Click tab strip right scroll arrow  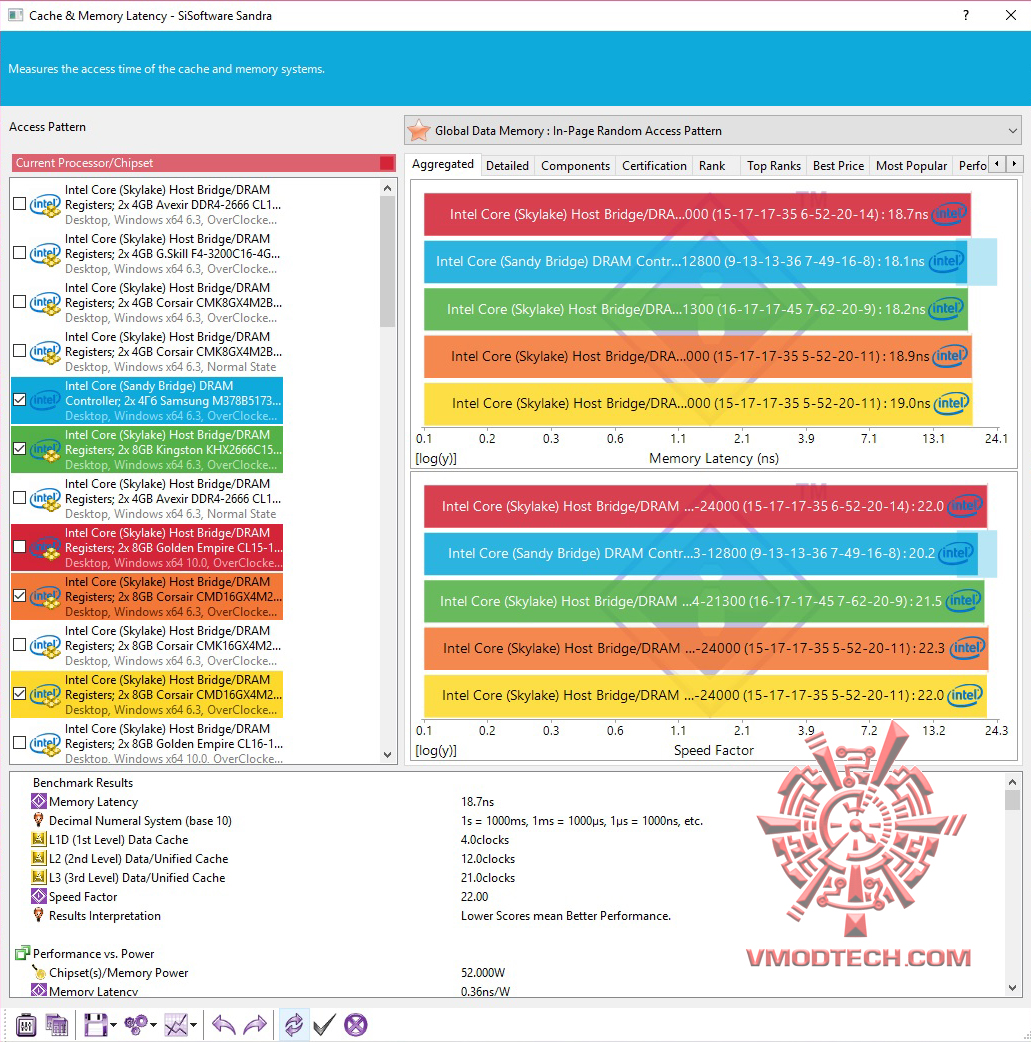[1014, 163]
